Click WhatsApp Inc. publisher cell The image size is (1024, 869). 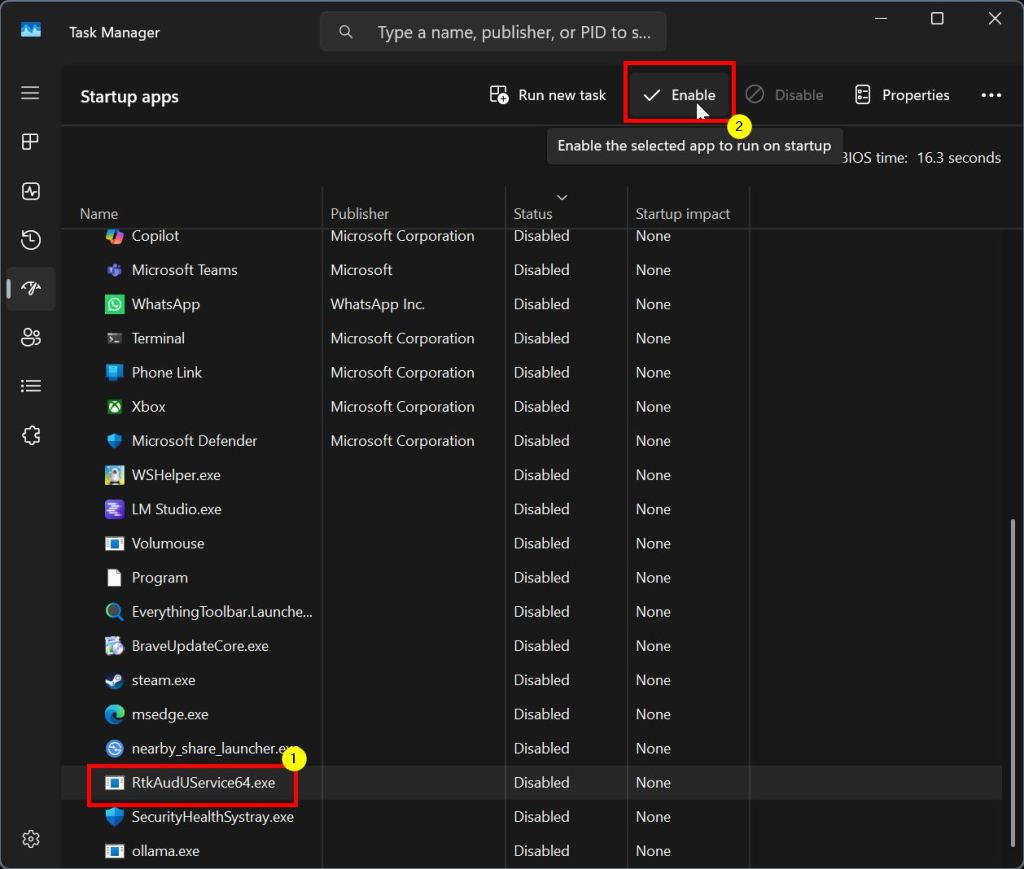[377, 304]
